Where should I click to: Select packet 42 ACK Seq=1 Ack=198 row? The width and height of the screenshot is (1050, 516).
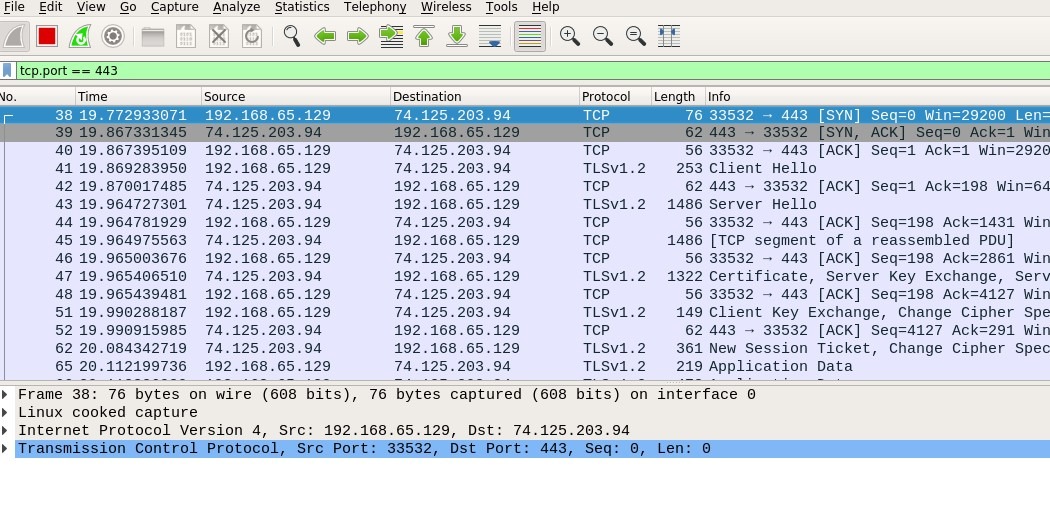tap(525, 187)
